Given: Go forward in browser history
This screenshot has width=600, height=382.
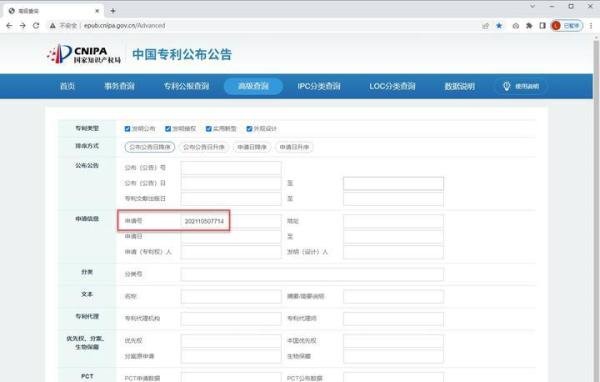Looking at the screenshot, I should pyautogui.click(x=23, y=26).
